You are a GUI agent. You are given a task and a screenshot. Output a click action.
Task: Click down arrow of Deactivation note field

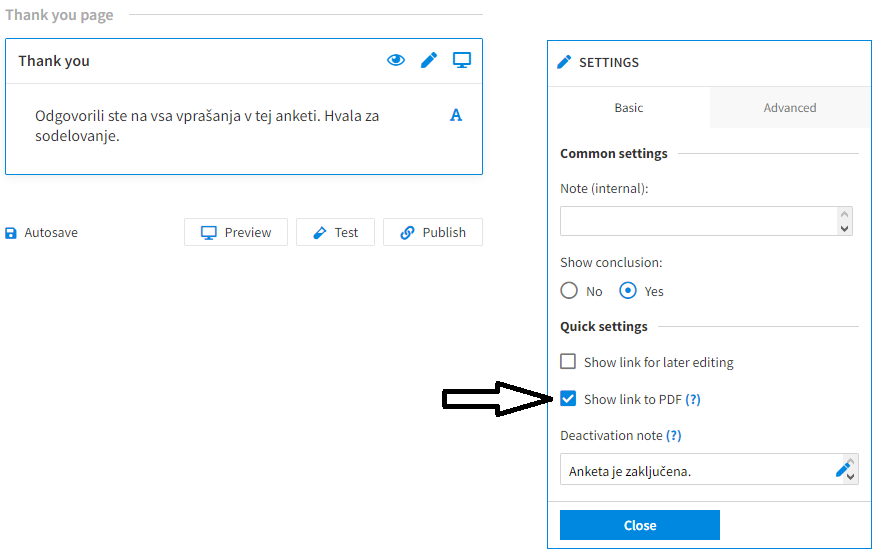click(x=850, y=477)
